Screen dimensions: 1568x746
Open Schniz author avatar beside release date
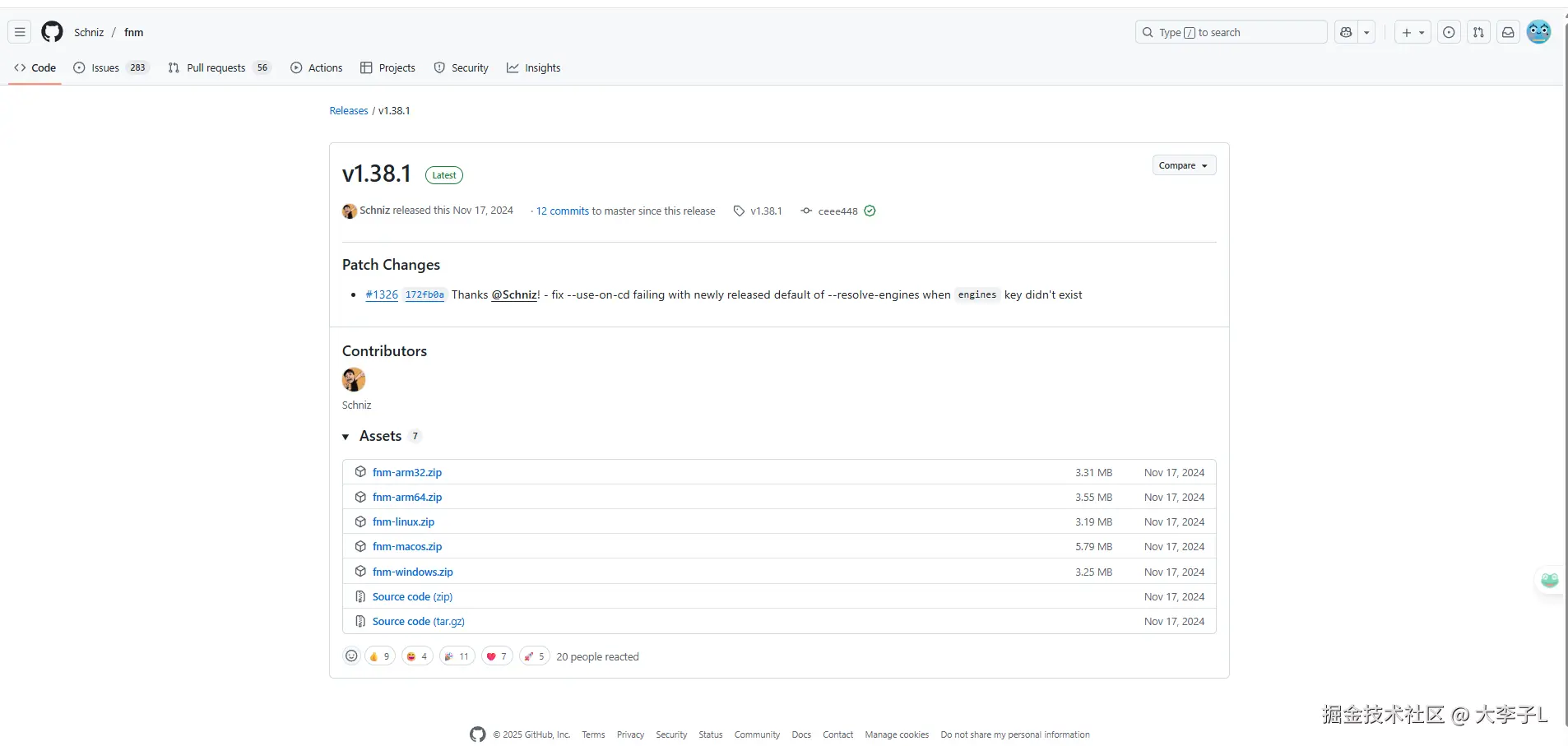[x=350, y=211]
